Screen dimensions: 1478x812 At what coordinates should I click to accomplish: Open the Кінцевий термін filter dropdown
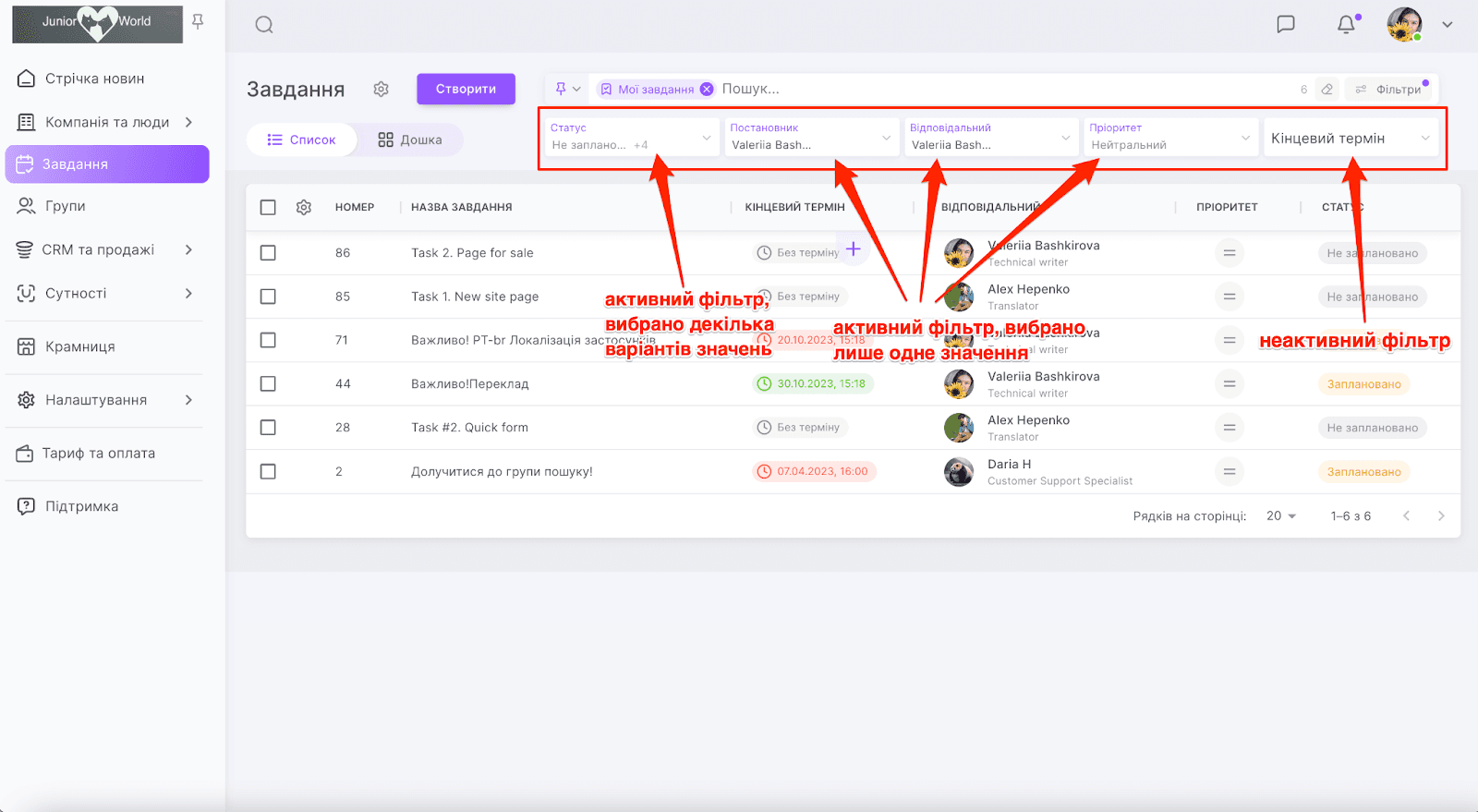pos(1351,138)
